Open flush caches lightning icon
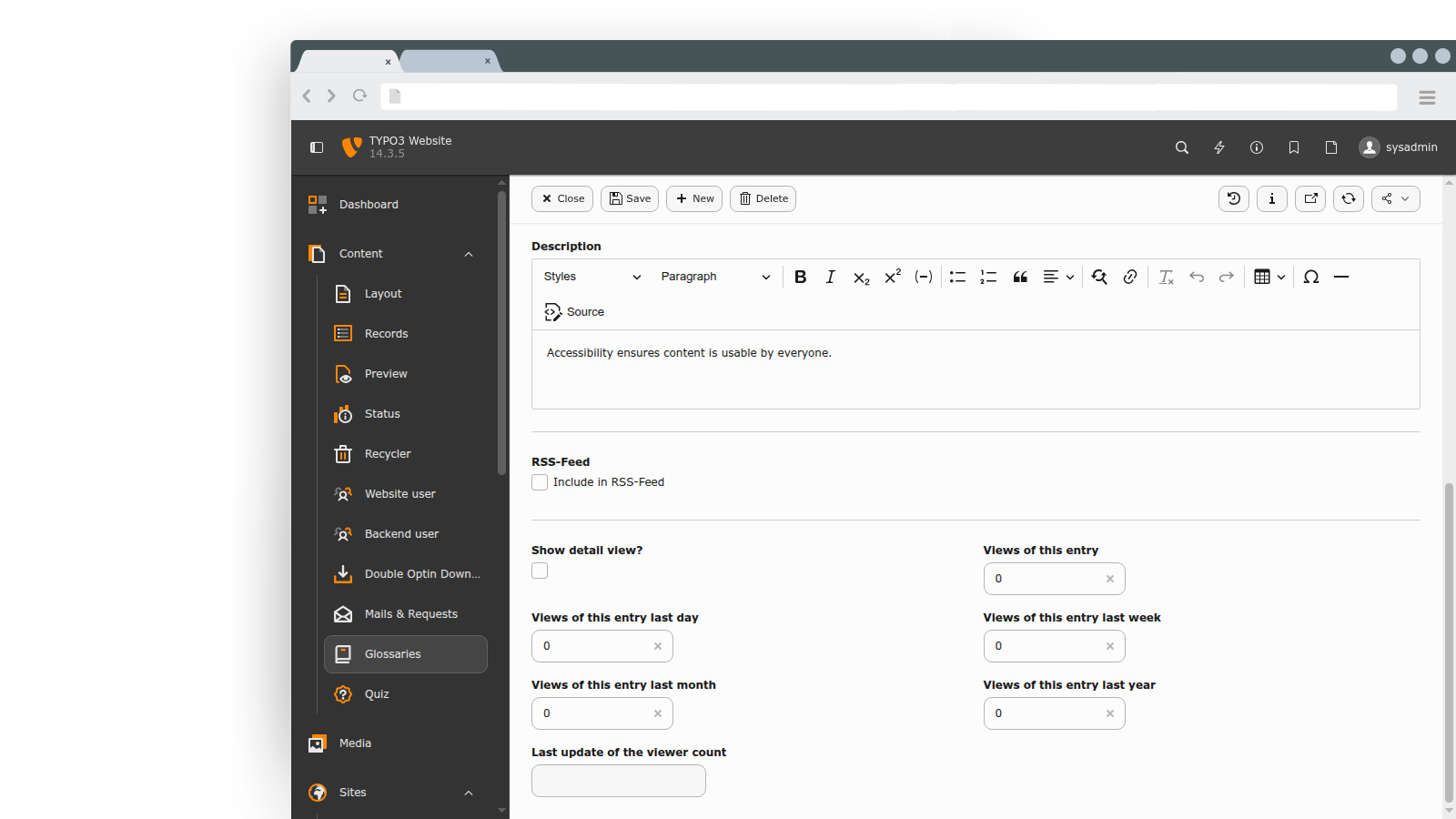This screenshot has height=819, width=1456. [x=1219, y=147]
